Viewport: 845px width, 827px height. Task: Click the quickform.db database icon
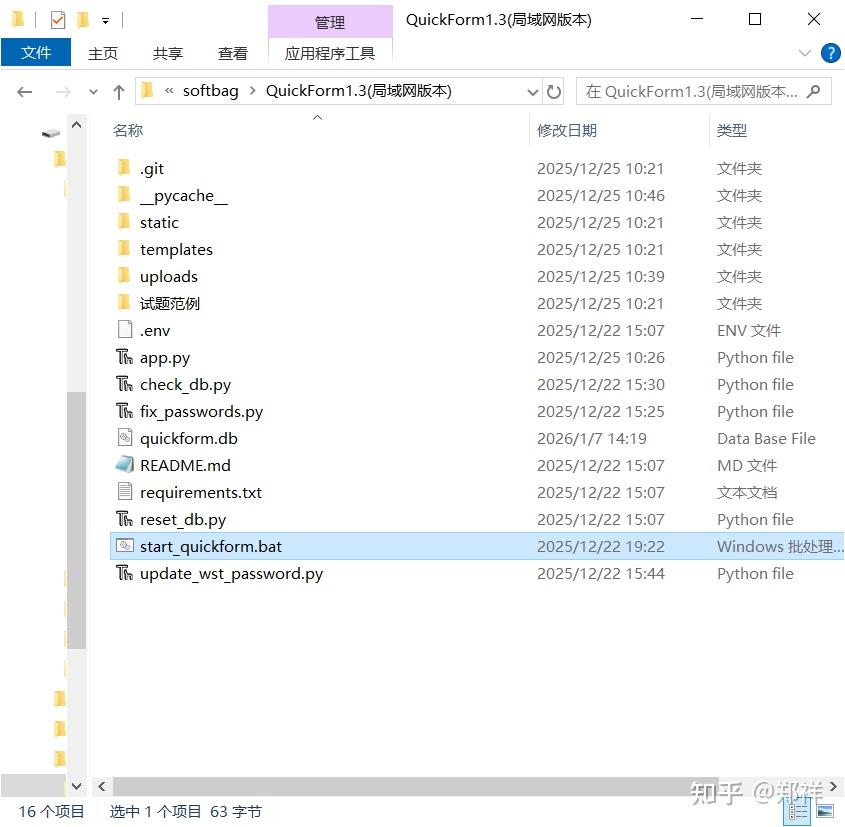click(x=124, y=437)
